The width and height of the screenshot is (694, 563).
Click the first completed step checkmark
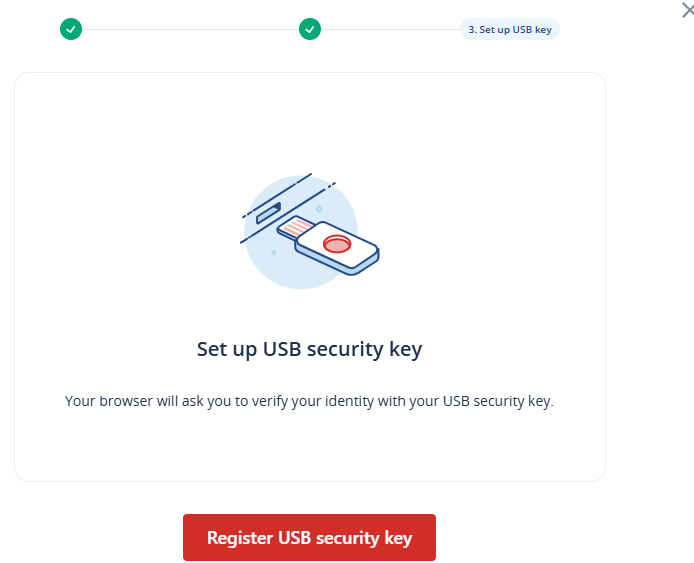[70, 29]
